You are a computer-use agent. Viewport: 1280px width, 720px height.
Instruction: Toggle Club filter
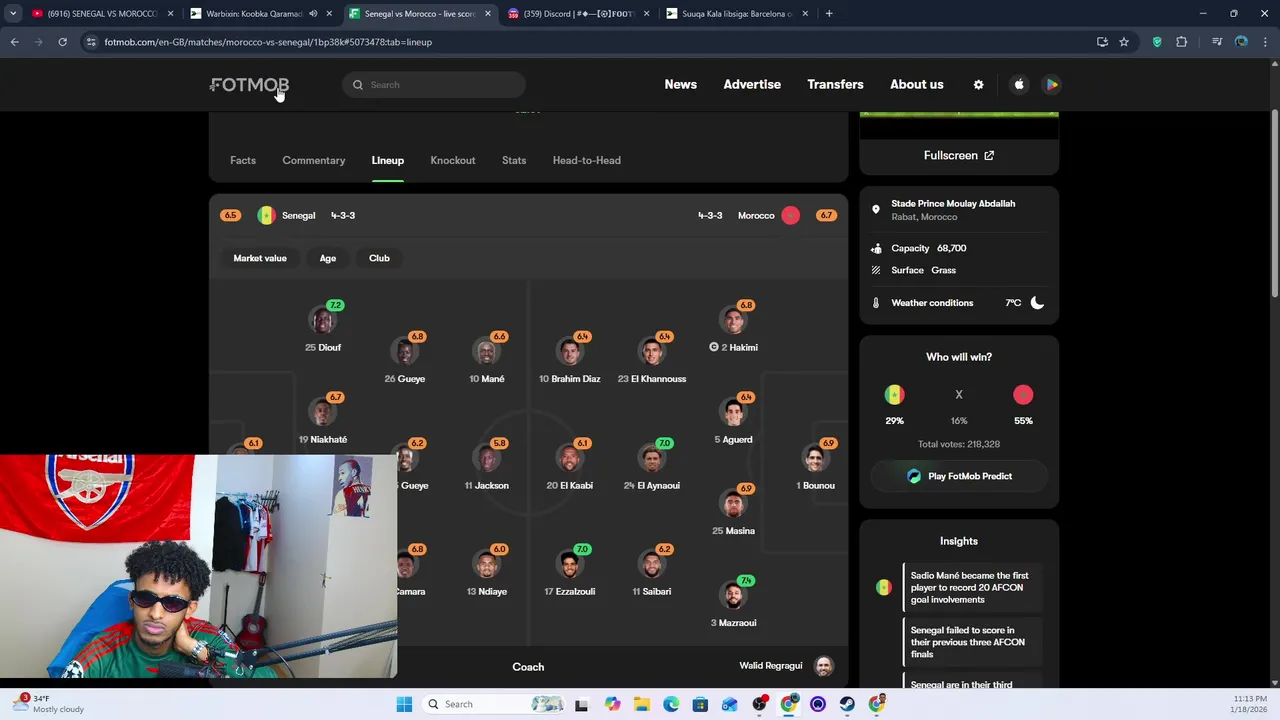click(x=379, y=258)
